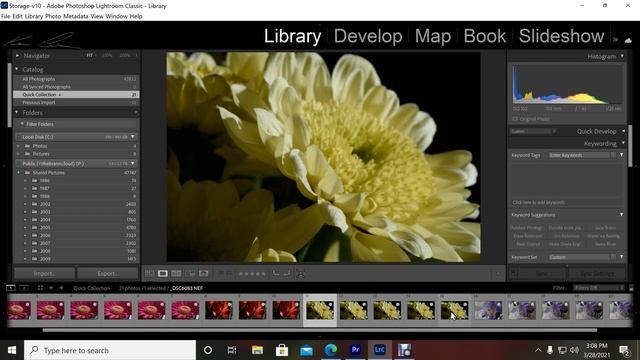The width and height of the screenshot is (640, 360).
Task: Open the Metadata menu
Action: tap(76, 16)
